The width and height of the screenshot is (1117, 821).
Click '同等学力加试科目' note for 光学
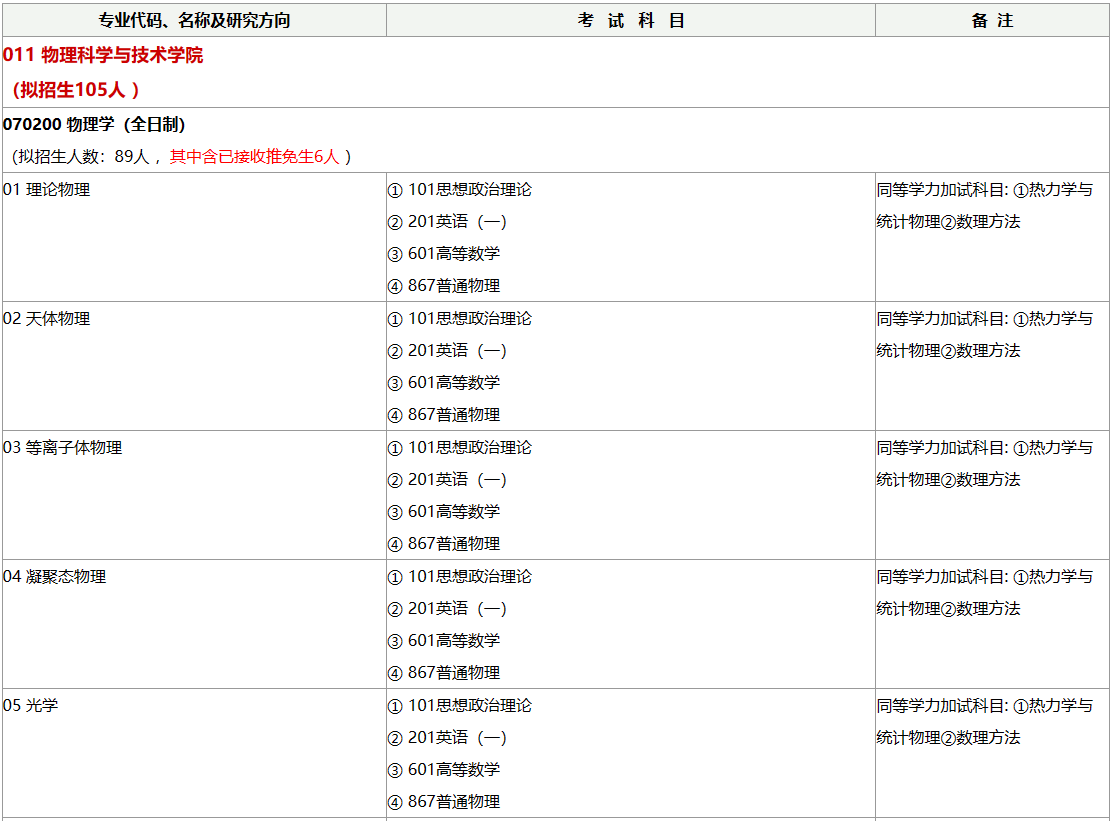940,706
